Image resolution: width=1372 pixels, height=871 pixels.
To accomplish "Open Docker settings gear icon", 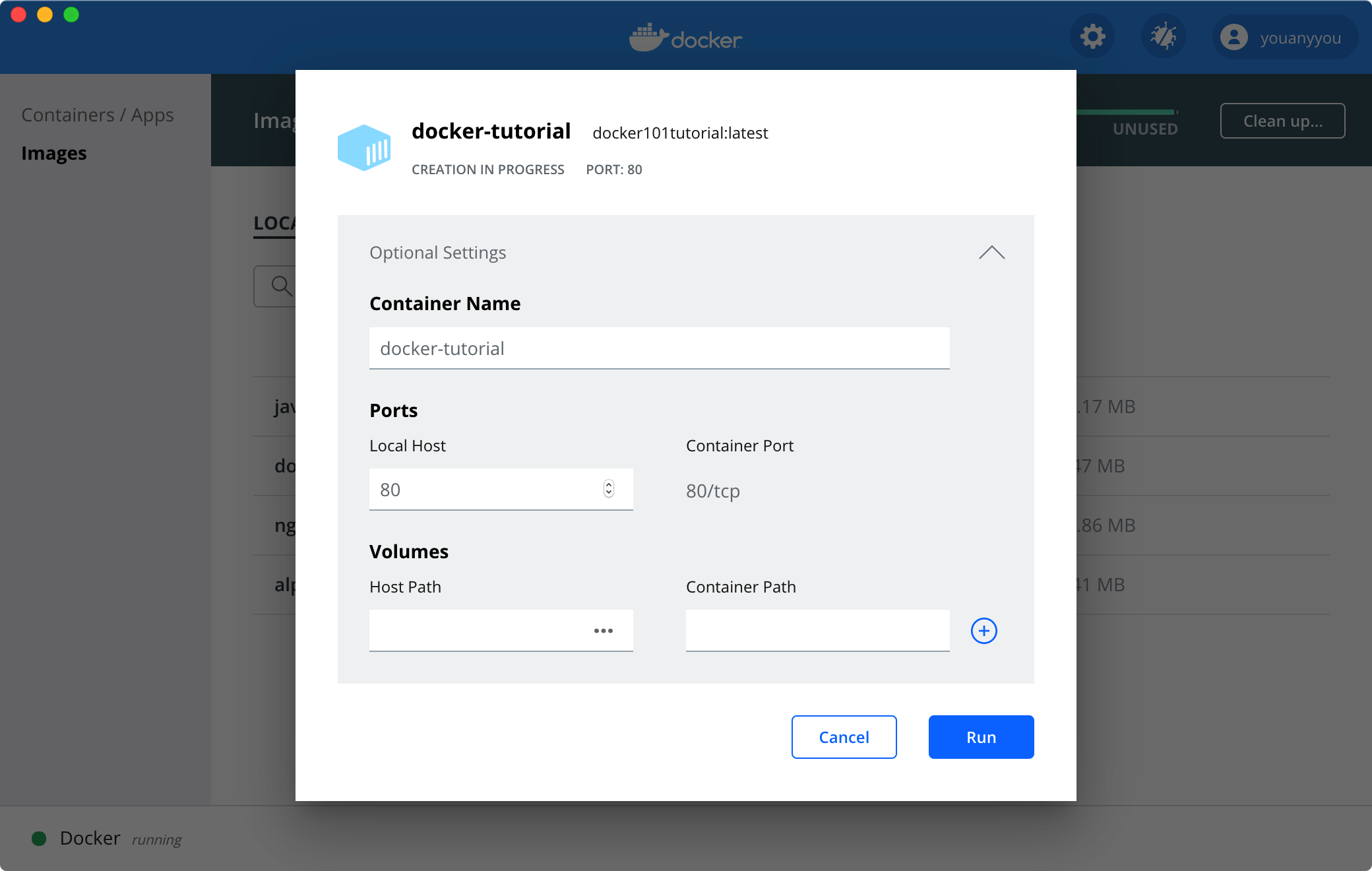I will click(1092, 37).
